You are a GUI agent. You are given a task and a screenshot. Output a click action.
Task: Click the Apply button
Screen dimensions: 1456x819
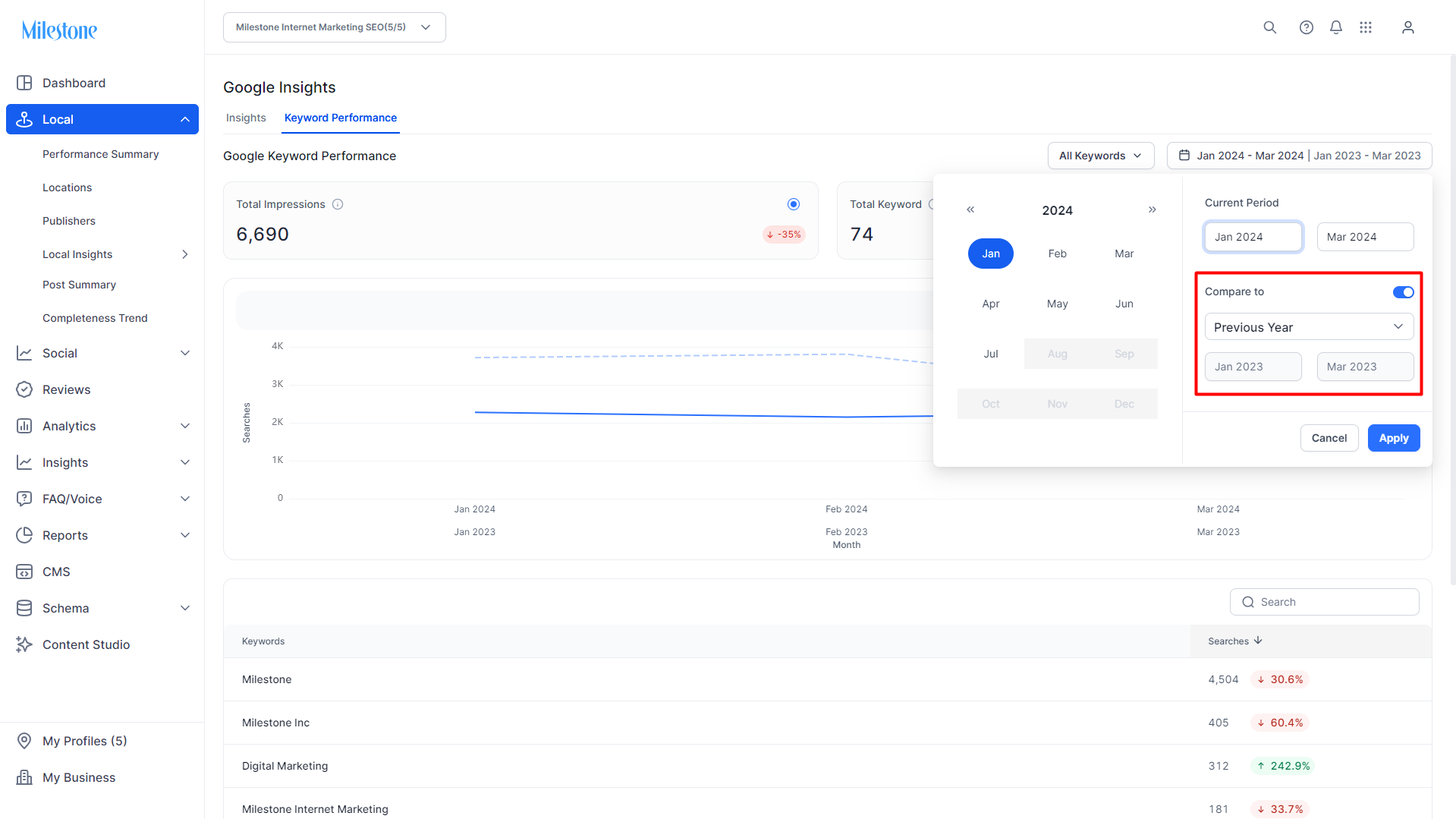(x=1394, y=438)
